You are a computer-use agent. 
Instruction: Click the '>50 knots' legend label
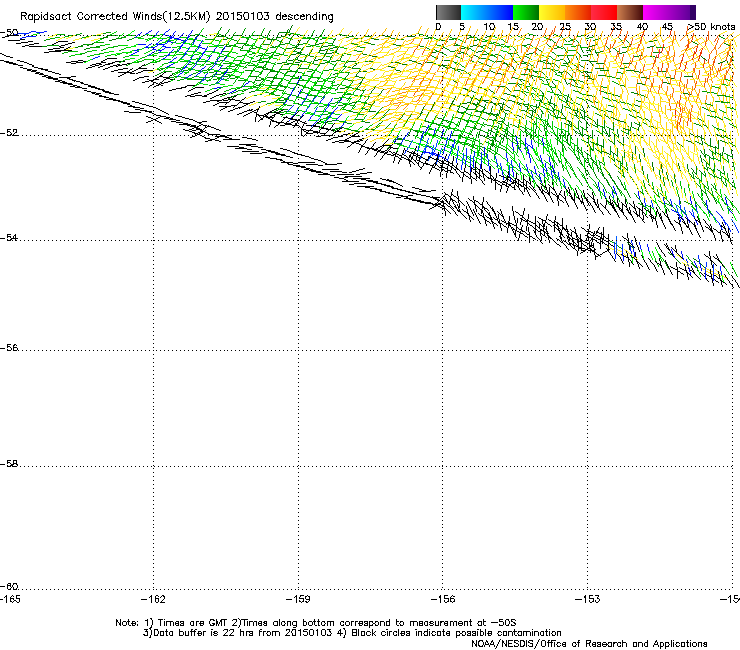(711, 27)
